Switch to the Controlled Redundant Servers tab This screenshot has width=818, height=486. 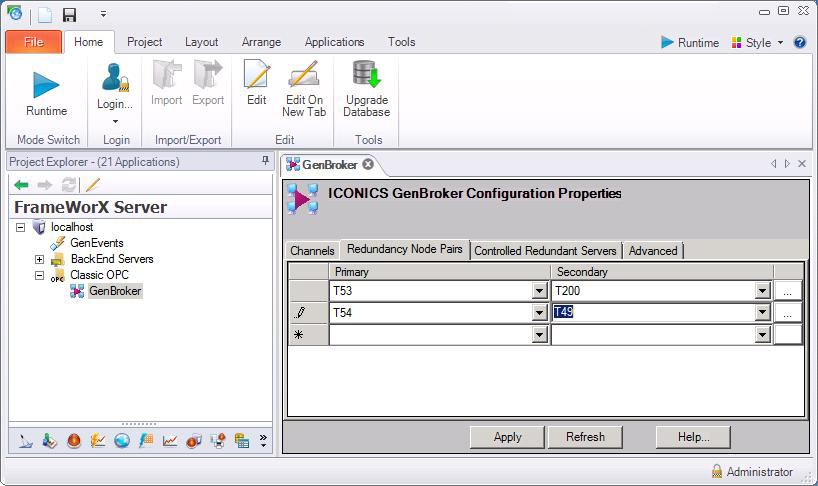[x=546, y=250]
